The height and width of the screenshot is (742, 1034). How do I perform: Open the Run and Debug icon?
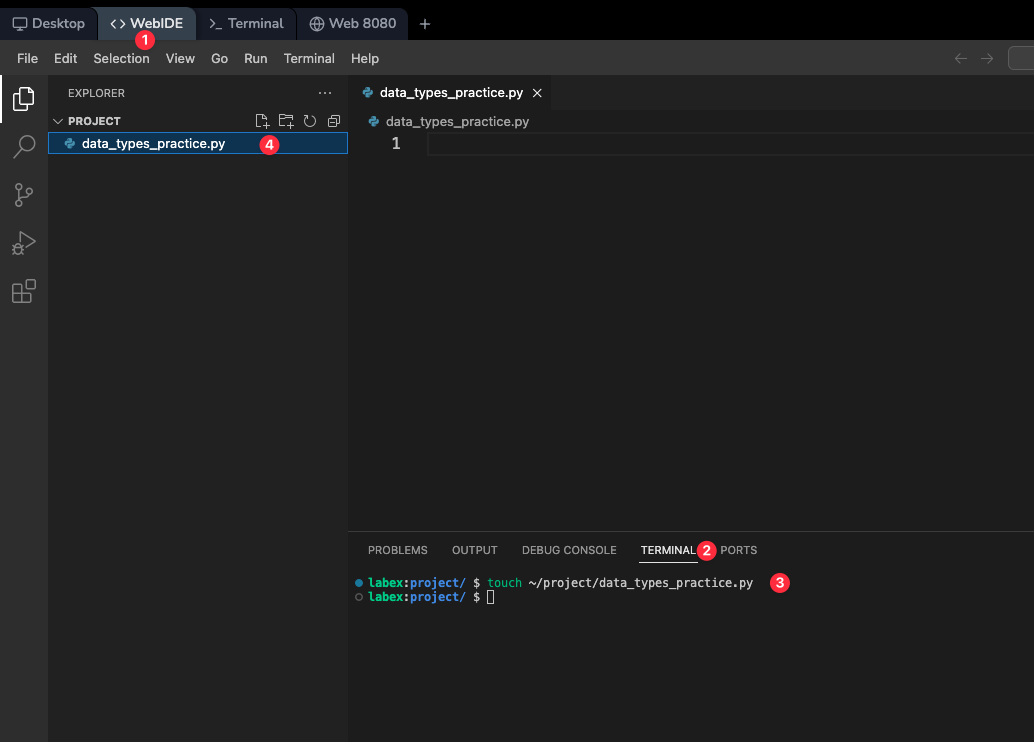pyautogui.click(x=23, y=243)
